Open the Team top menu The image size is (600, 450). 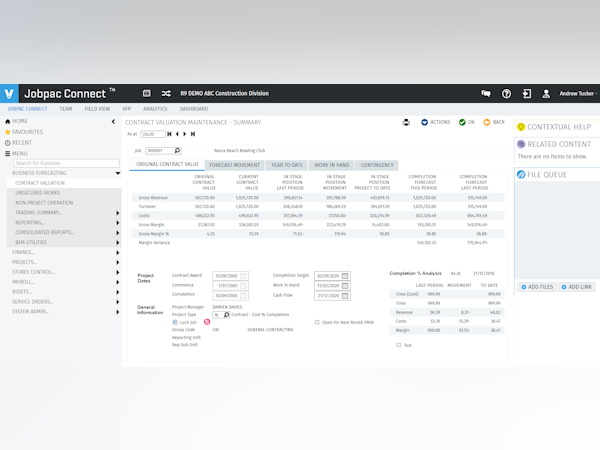[65, 109]
